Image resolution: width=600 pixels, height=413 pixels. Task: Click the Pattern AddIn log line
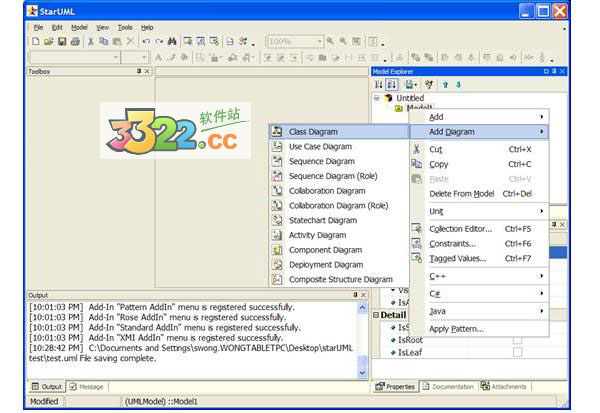tap(161, 307)
